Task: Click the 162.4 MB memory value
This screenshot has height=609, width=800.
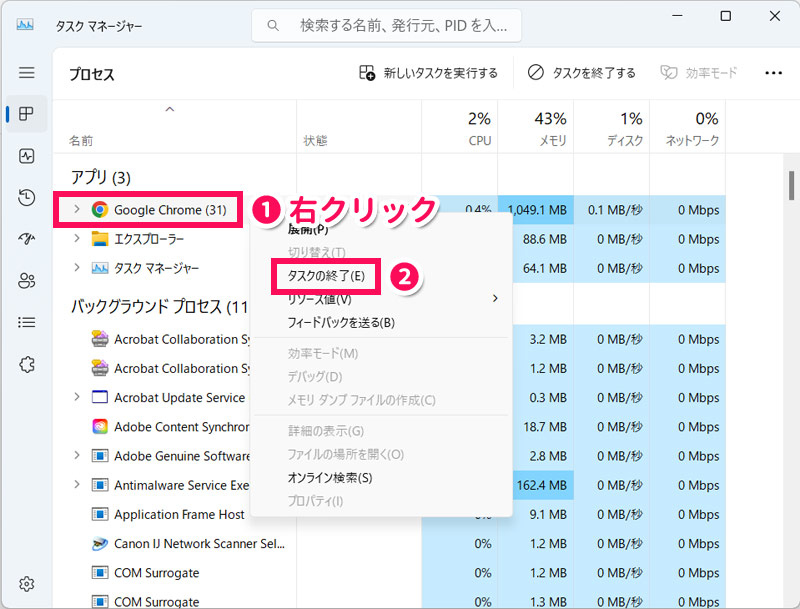Action: pyautogui.click(x=541, y=485)
